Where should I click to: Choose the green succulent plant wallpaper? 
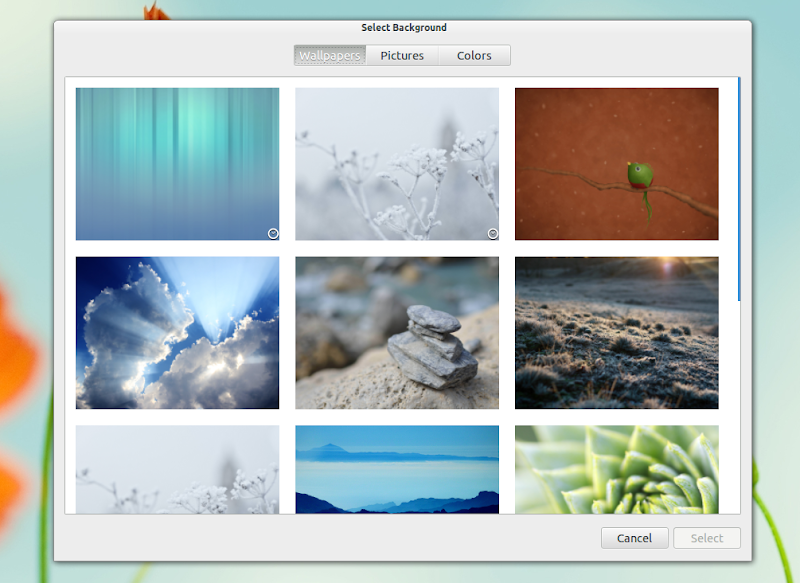(x=616, y=469)
